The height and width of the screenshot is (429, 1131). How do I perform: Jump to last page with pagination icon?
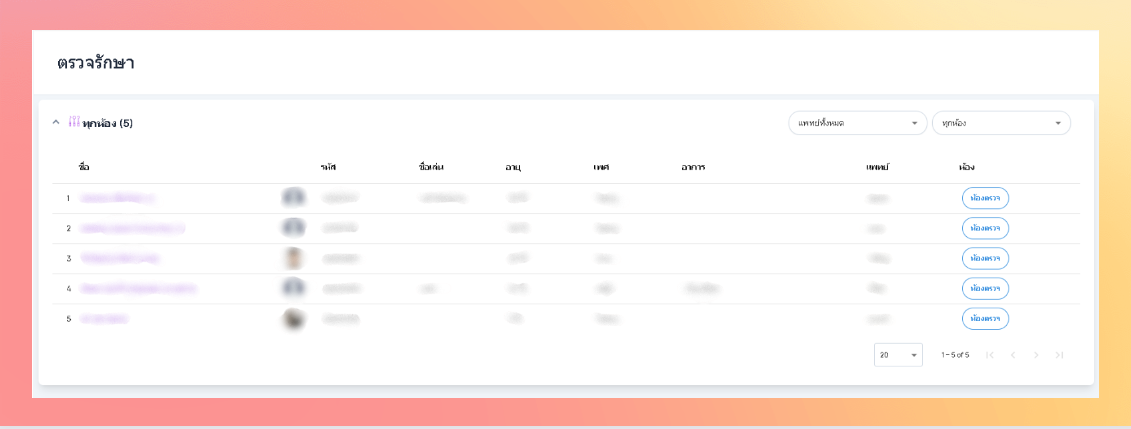click(x=1060, y=355)
